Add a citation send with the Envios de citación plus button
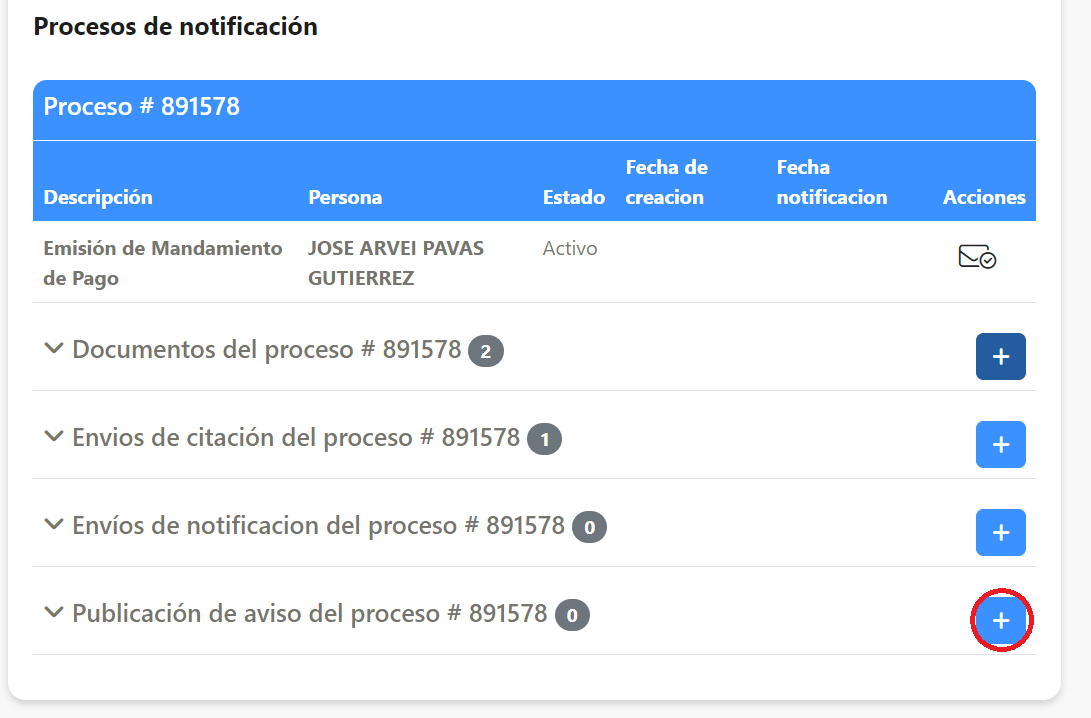Viewport: 1091px width, 718px height. 1001,445
